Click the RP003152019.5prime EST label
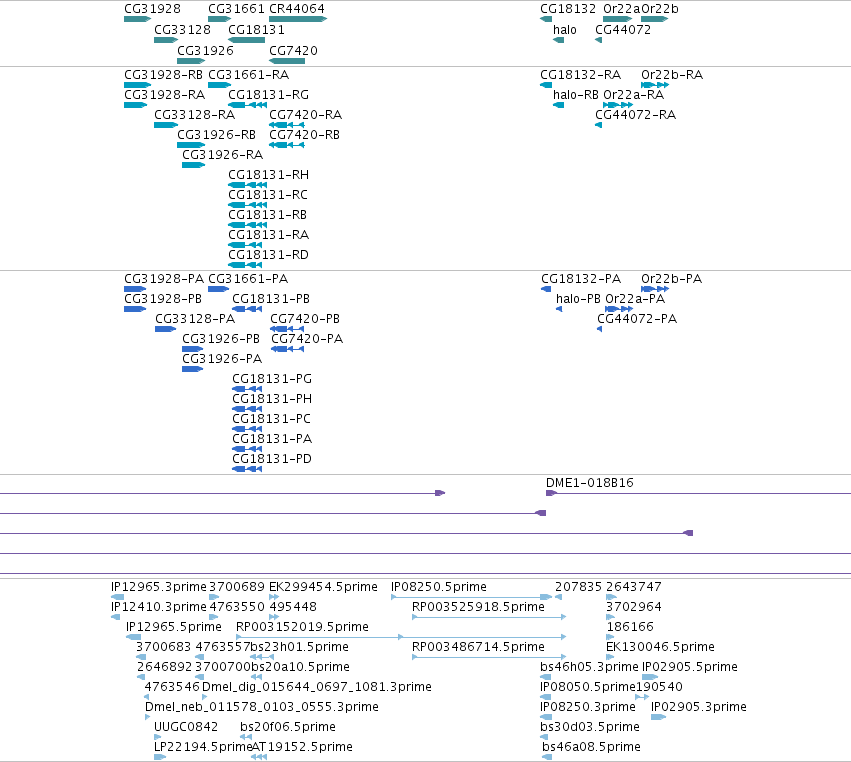This screenshot has height=762, width=851. click(x=302, y=627)
